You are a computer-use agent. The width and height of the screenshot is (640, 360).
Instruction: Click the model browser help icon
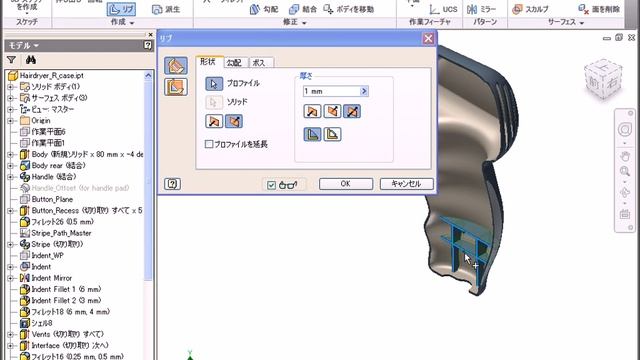pos(148,45)
